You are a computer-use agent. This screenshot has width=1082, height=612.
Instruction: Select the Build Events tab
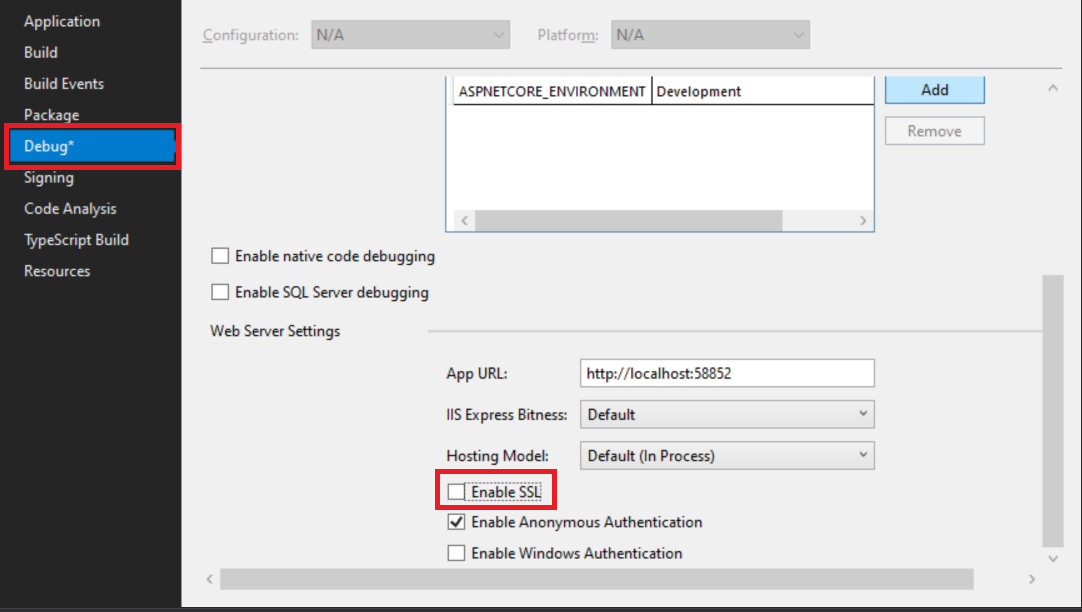[x=64, y=84]
